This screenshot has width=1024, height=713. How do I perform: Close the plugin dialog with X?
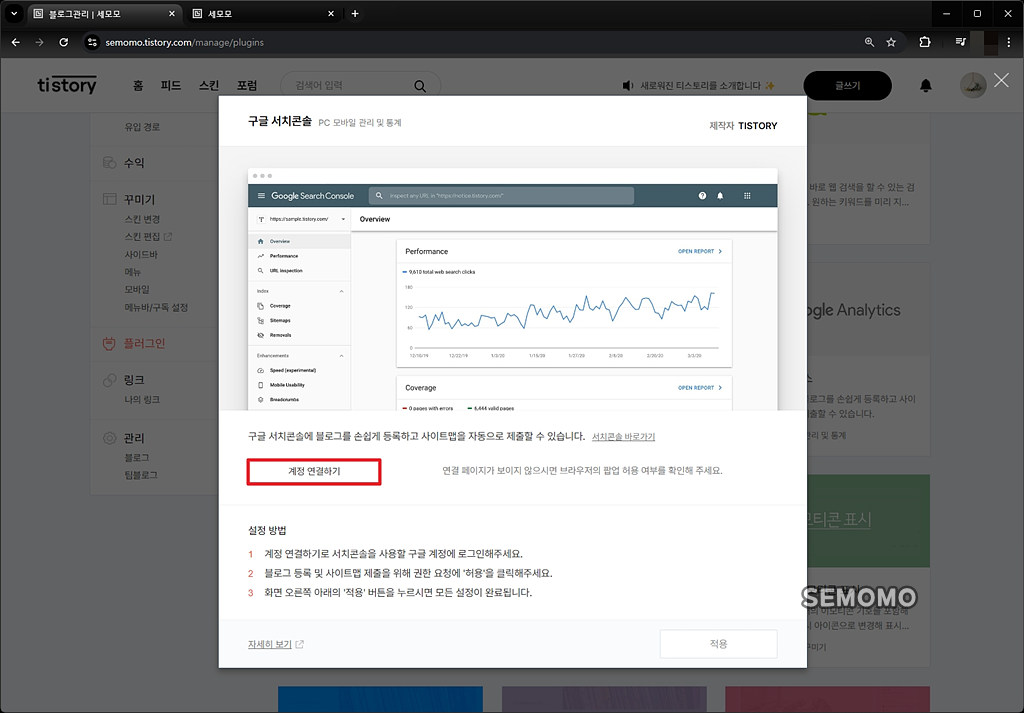pyautogui.click(x=1001, y=80)
